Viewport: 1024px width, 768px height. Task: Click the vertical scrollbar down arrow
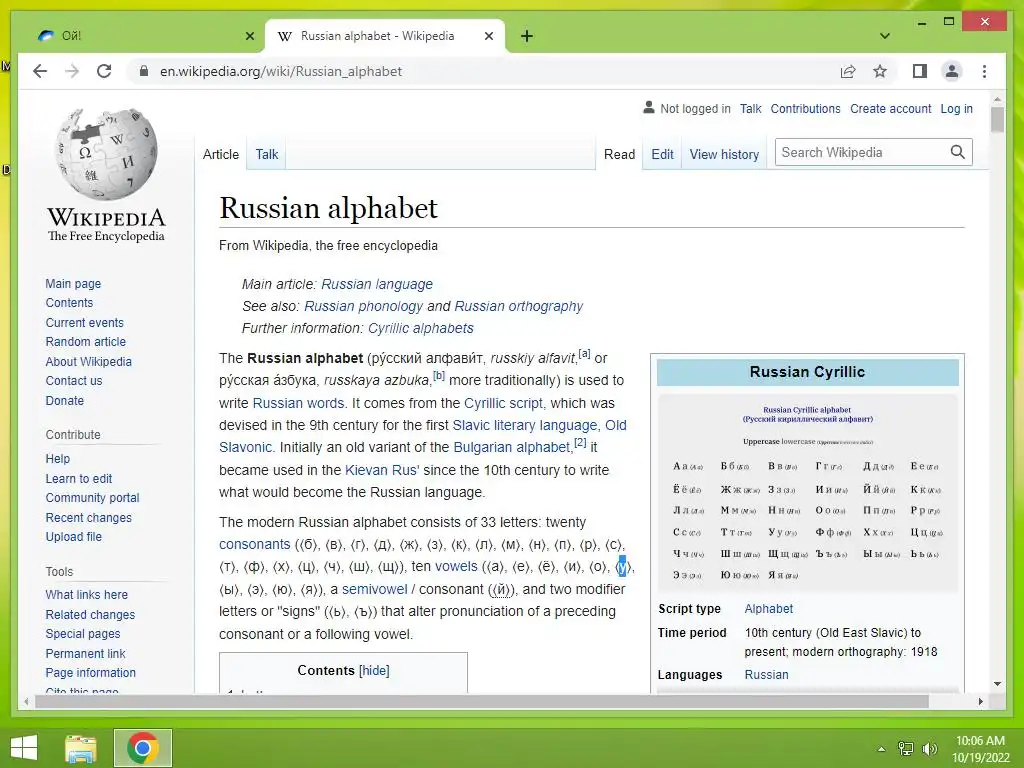pos(997,684)
